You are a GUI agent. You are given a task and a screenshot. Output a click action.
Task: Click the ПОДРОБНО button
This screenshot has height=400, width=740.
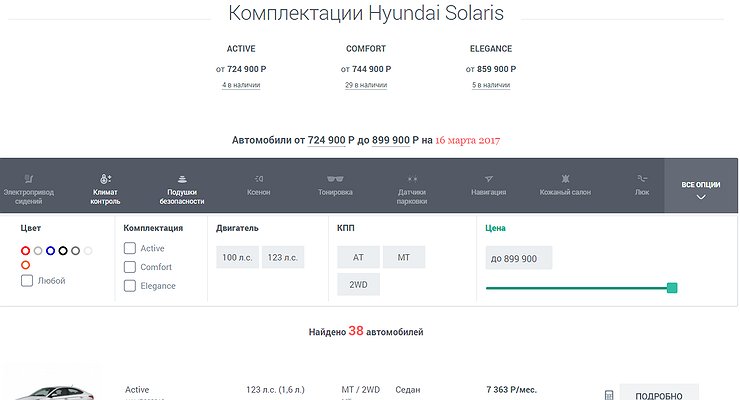(659, 394)
